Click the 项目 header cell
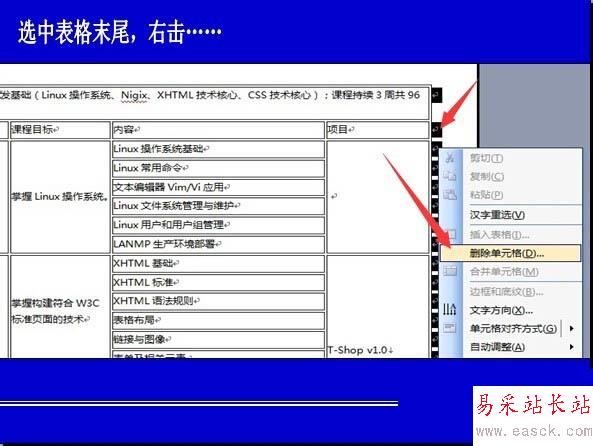The height and width of the screenshot is (446, 593). [x=377, y=130]
